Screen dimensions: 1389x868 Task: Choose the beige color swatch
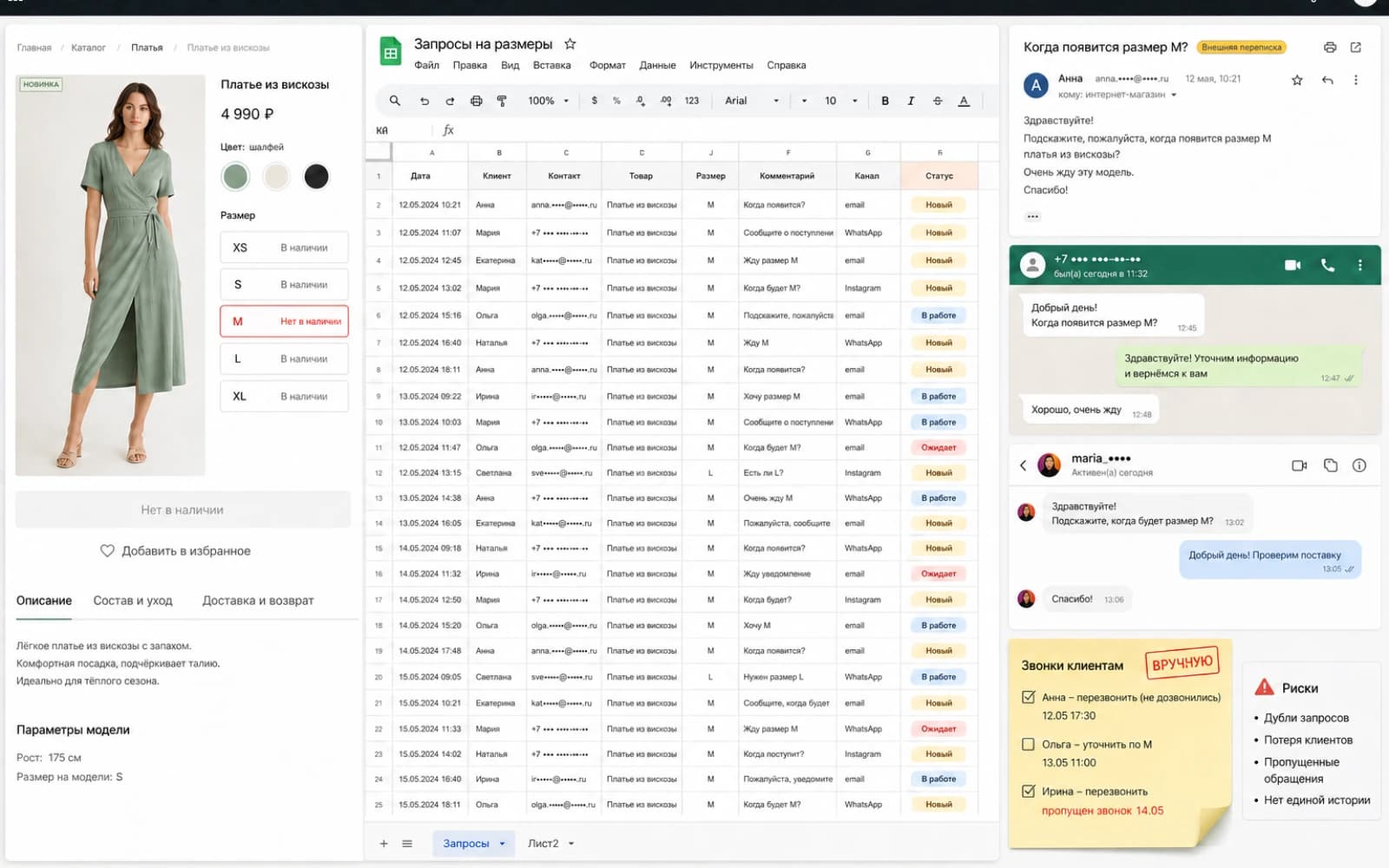click(x=276, y=176)
